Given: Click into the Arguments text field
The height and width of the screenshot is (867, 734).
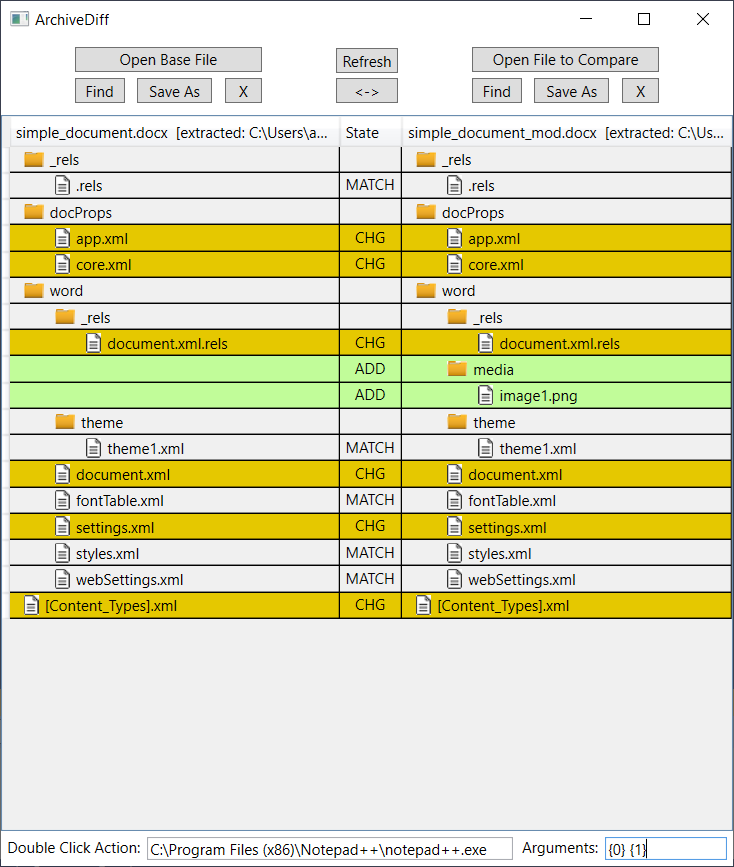Looking at the screenshot, I should click(665, 849).
